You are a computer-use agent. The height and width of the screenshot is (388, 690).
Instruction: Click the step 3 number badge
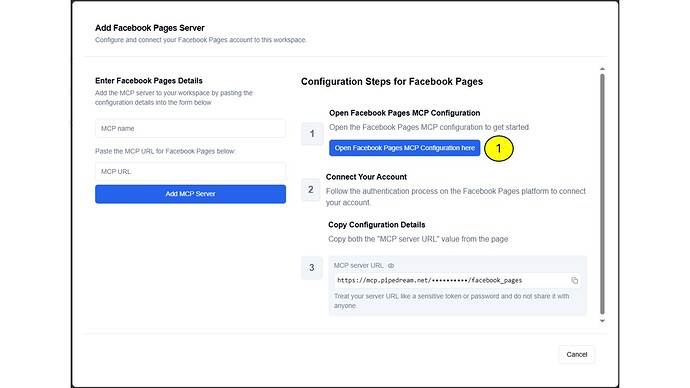point(312,268)
